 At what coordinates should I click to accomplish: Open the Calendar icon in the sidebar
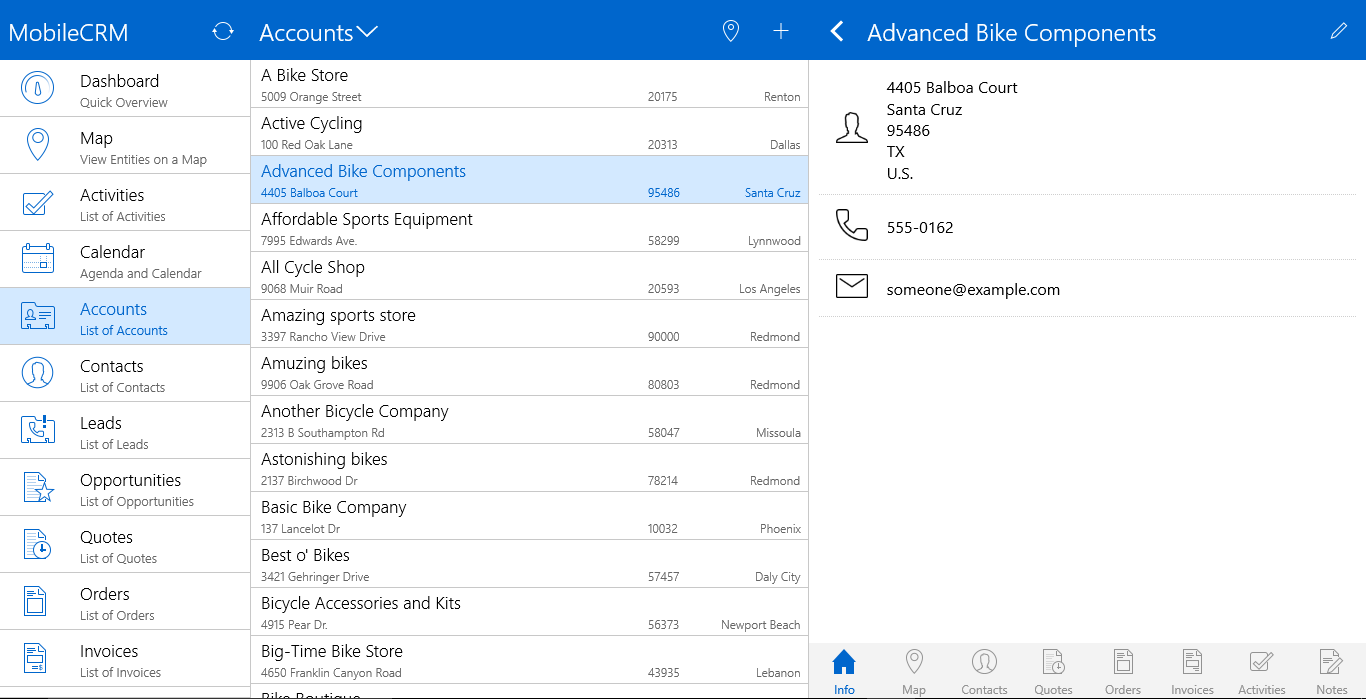pos(37,258)
